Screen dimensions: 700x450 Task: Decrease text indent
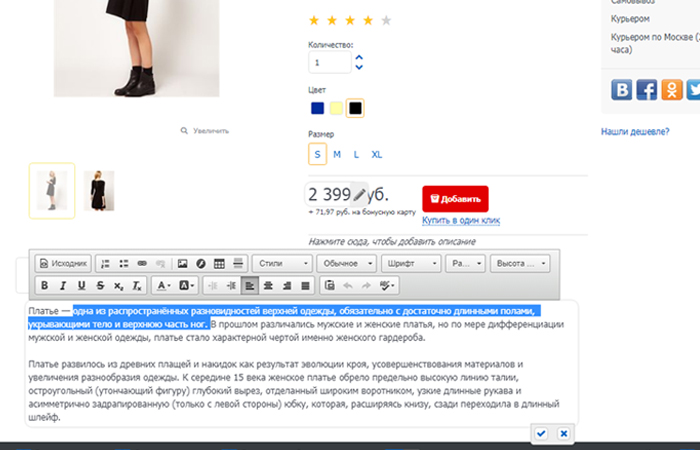tap(212, 286)
